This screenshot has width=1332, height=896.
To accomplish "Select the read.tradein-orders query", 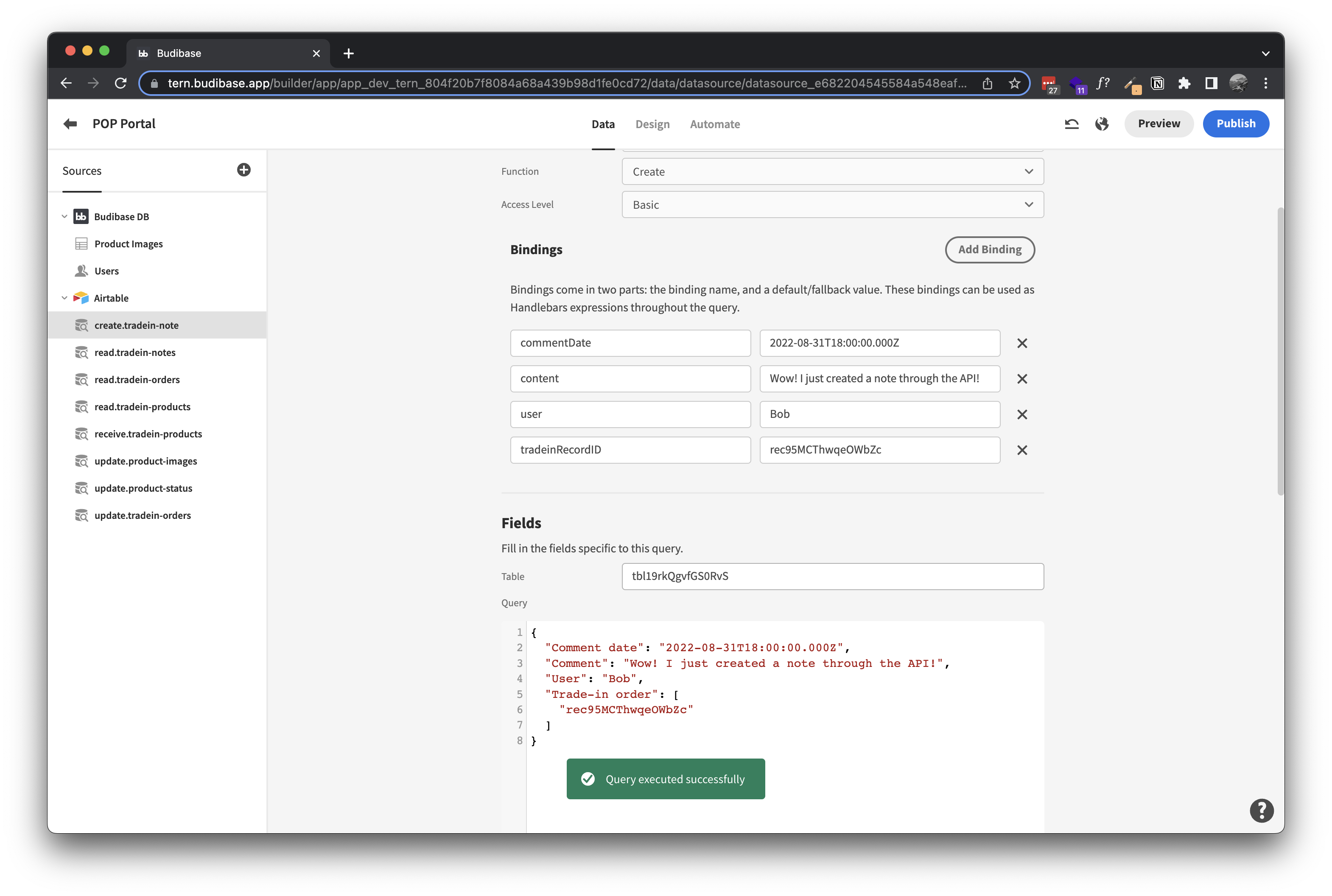I will 137,379.
